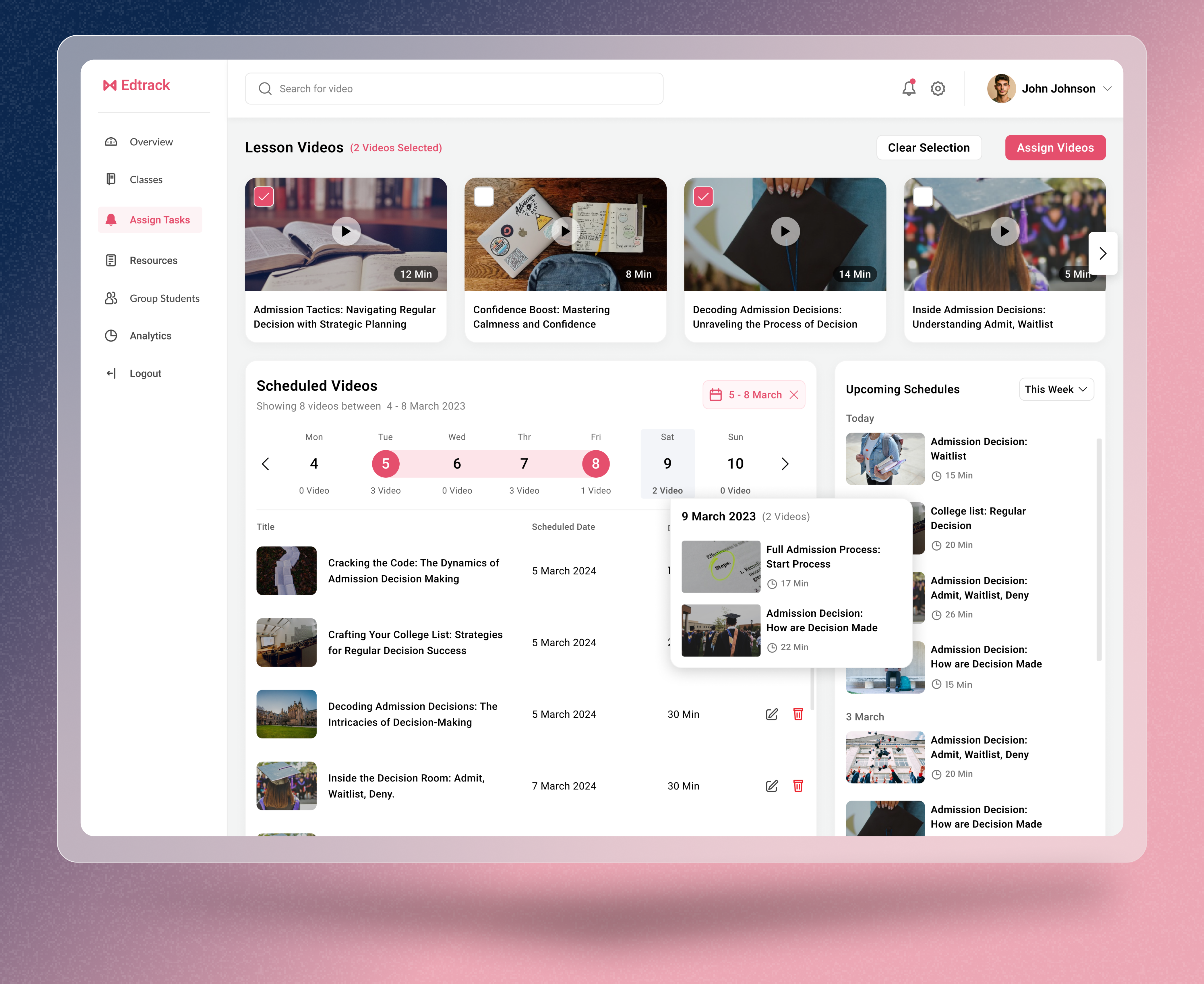This screenshot has width=1204, height=984.
Task: Click the search for video input field
Action: [x=453, y=88]
